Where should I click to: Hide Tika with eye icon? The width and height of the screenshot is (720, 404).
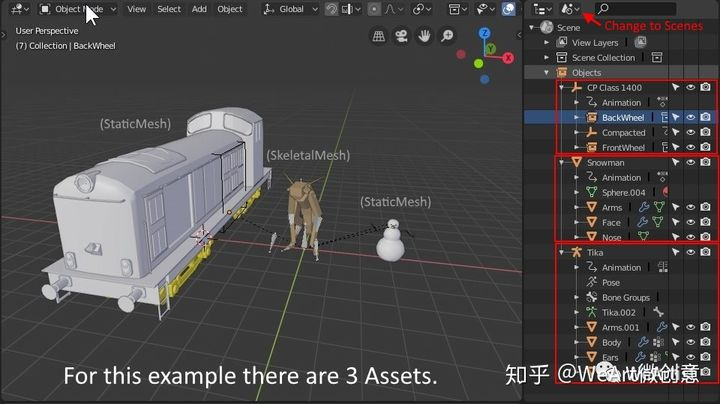pos(690,252)
